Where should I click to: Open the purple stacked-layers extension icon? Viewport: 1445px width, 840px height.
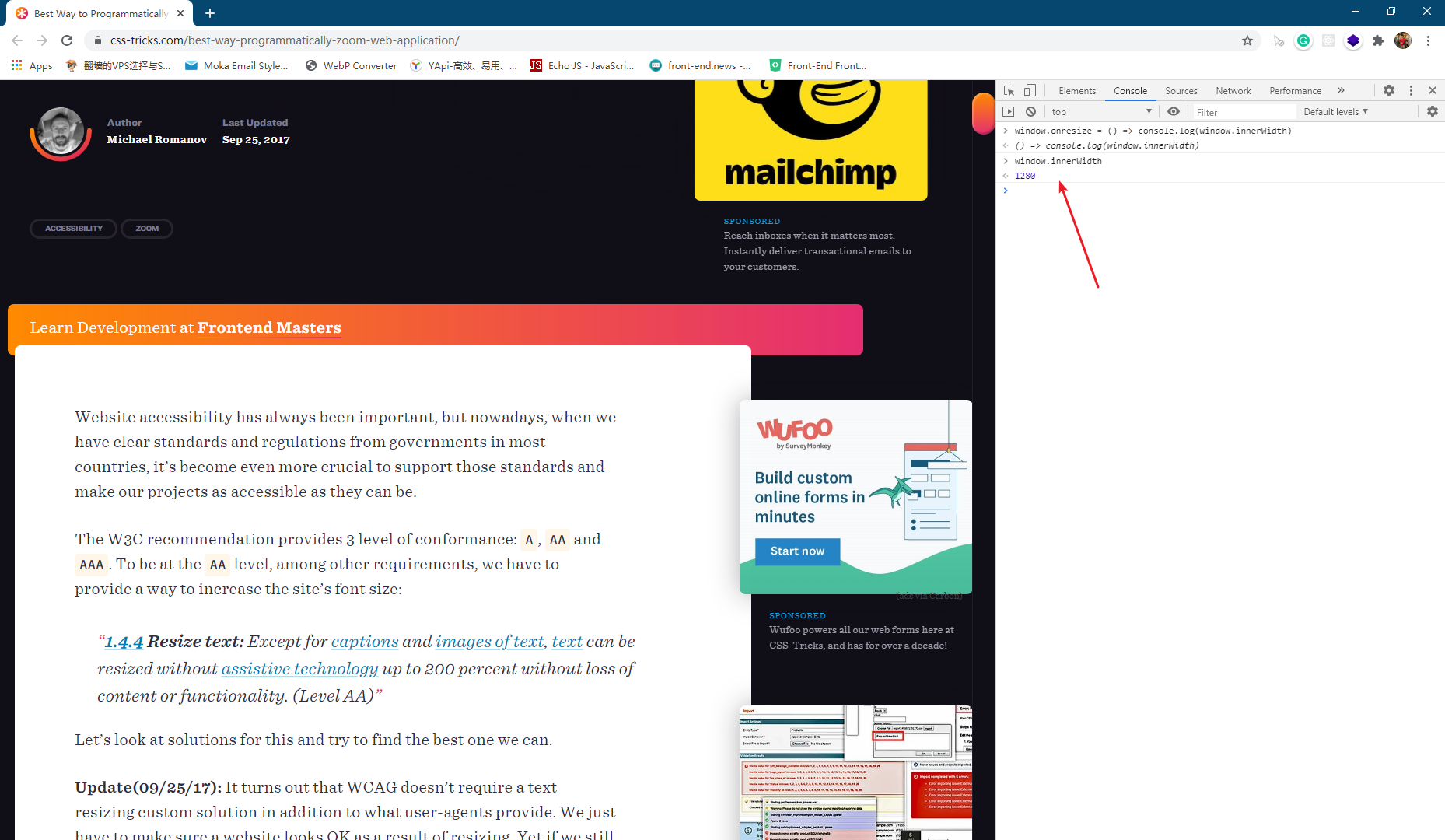point(1353,40)
